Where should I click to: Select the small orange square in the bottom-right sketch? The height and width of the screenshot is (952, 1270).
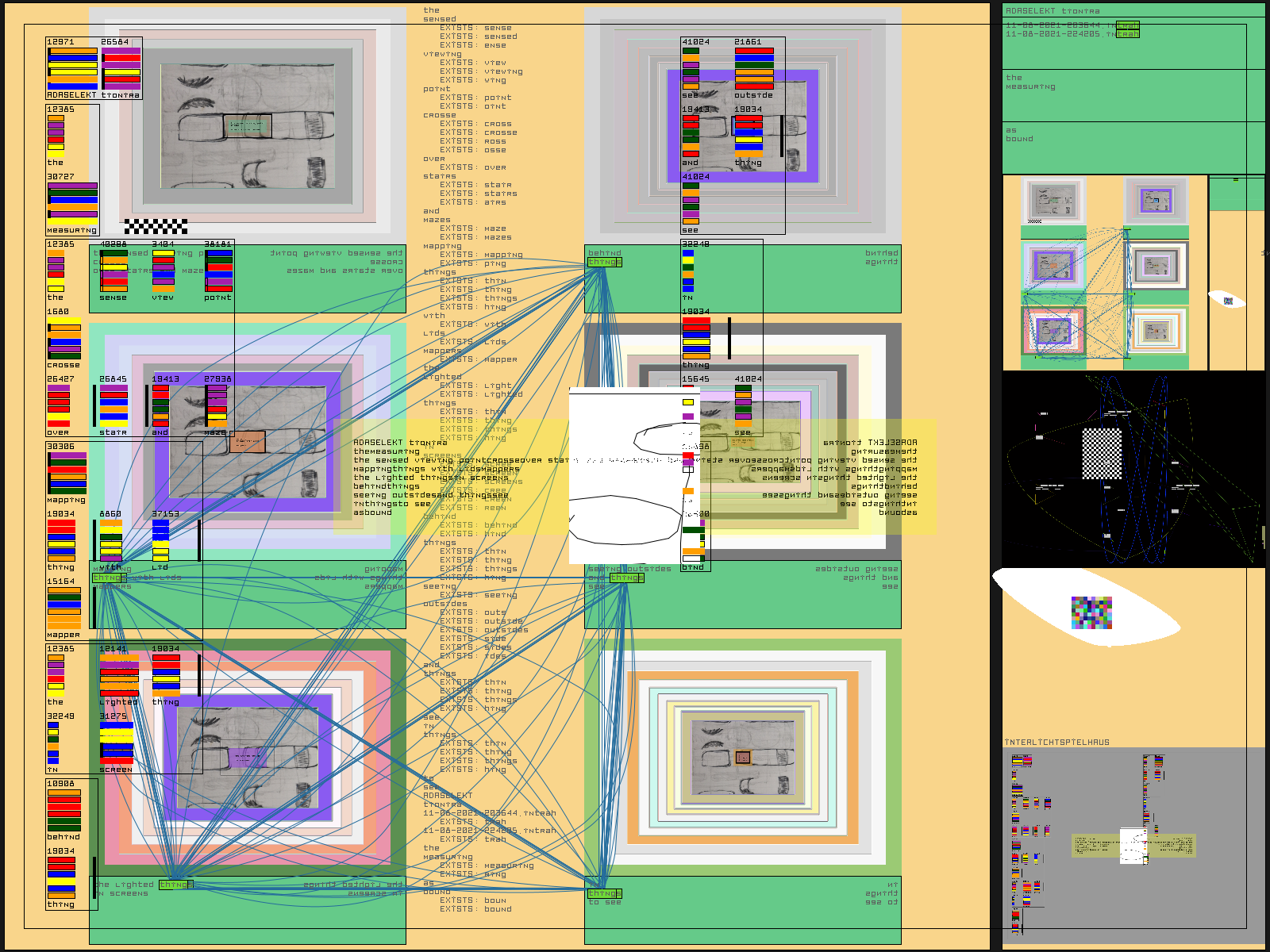click(743, 758)
